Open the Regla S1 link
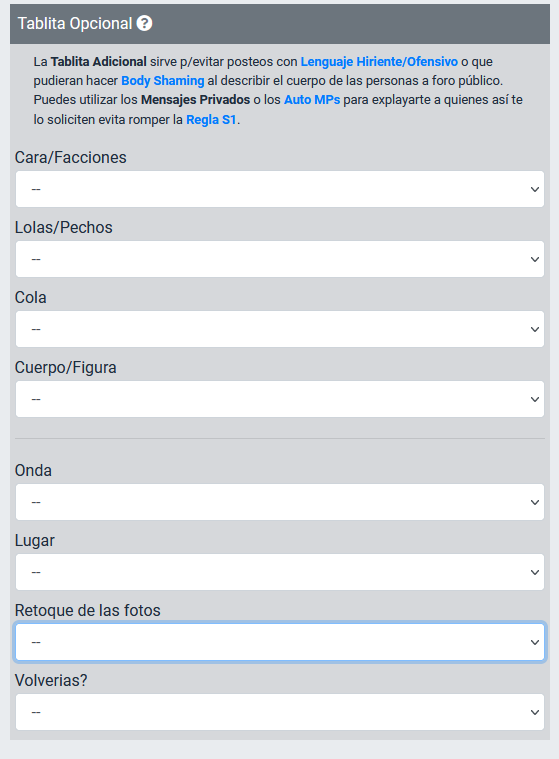The image size is (559, 759). [211, 120]
